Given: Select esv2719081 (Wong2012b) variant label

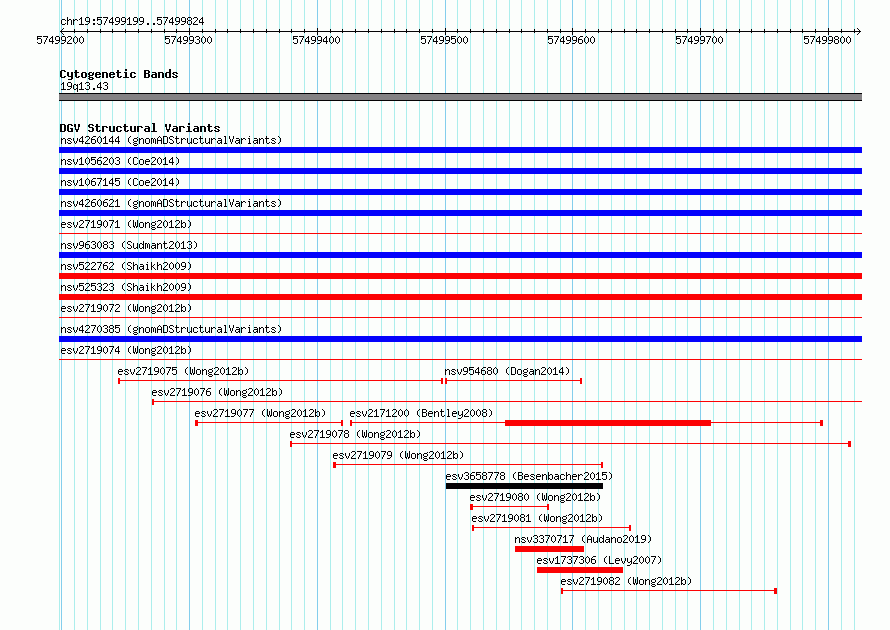Looking at the screenshot, I should coord(537,518).
